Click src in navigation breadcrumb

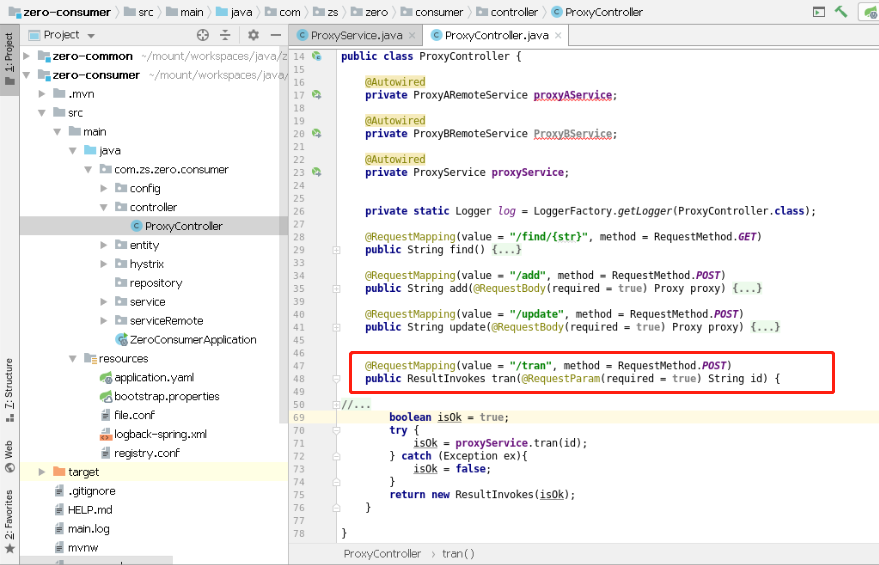(138, 12)
